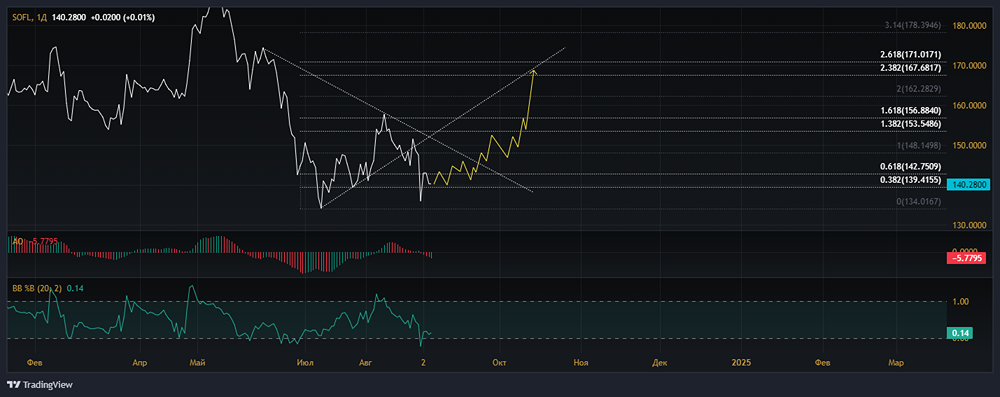Click the Ноя label on the time axis
Viewport: 1000px width, 397px height.
click(x=580, y=363)
